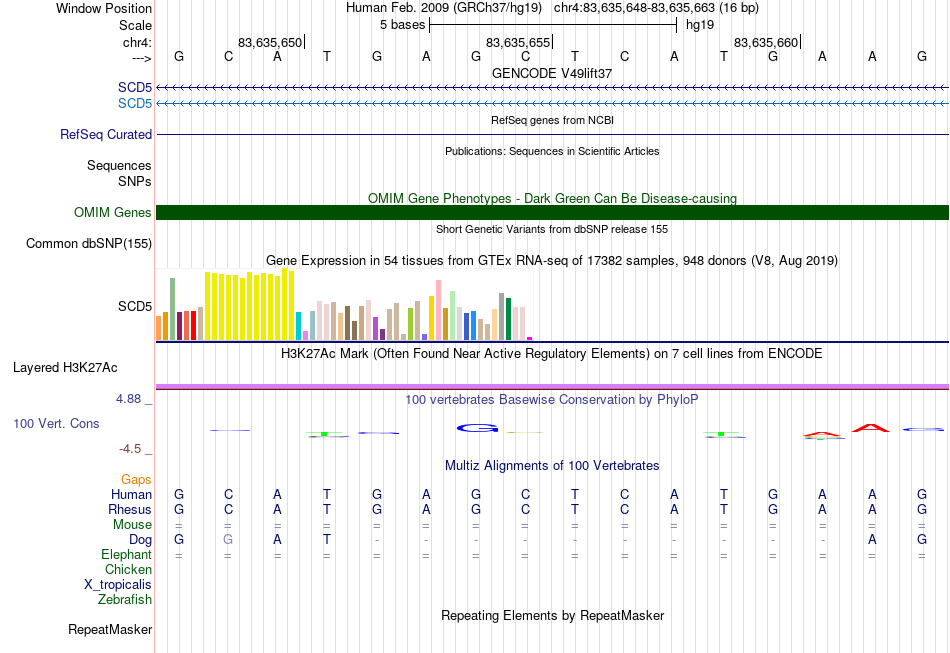Click the Common dbSNP(155) track label
The image size is (950, 653).
(x=89, y=244)
